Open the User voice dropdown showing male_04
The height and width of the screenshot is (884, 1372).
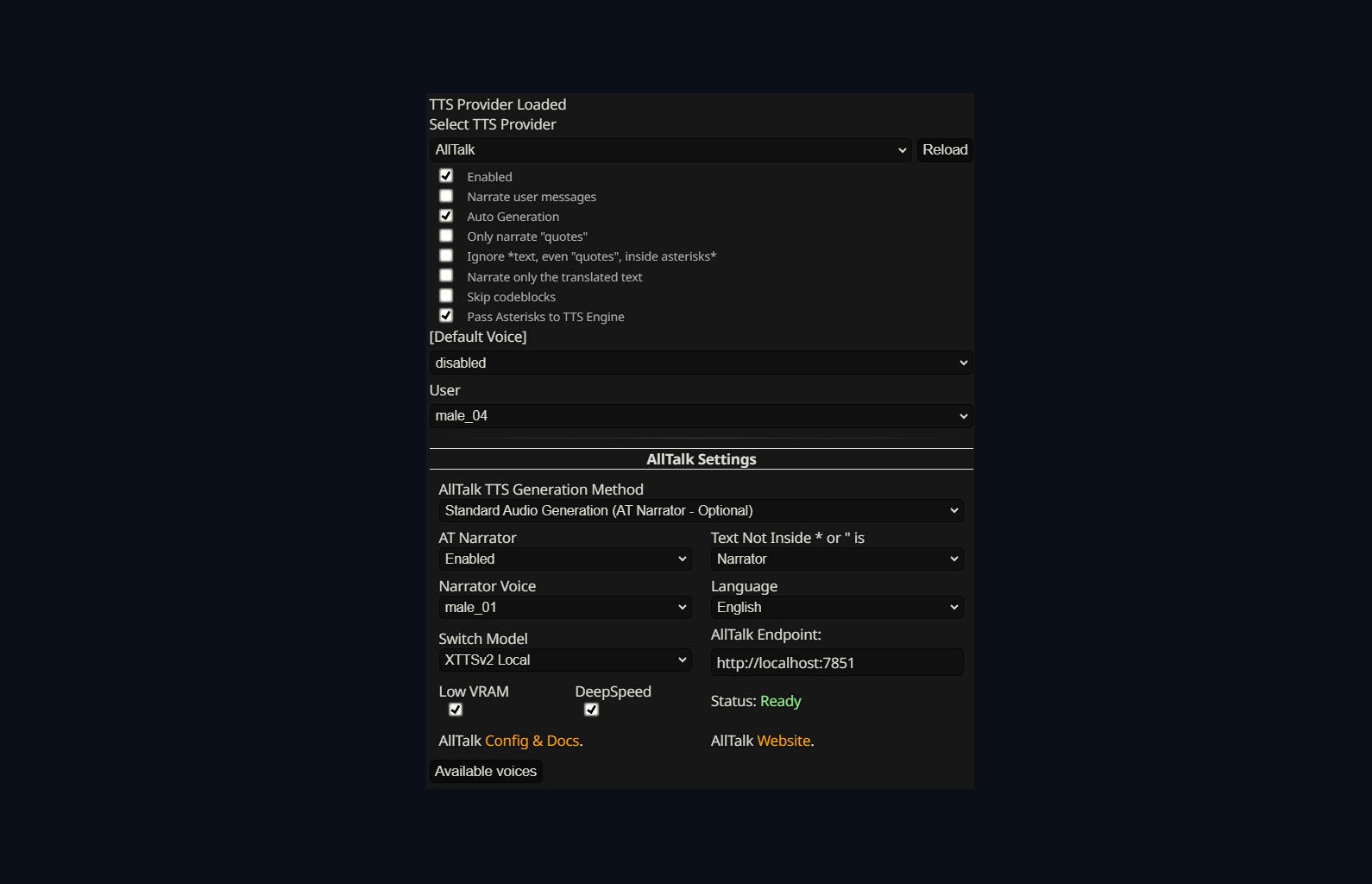coord(701,416)
